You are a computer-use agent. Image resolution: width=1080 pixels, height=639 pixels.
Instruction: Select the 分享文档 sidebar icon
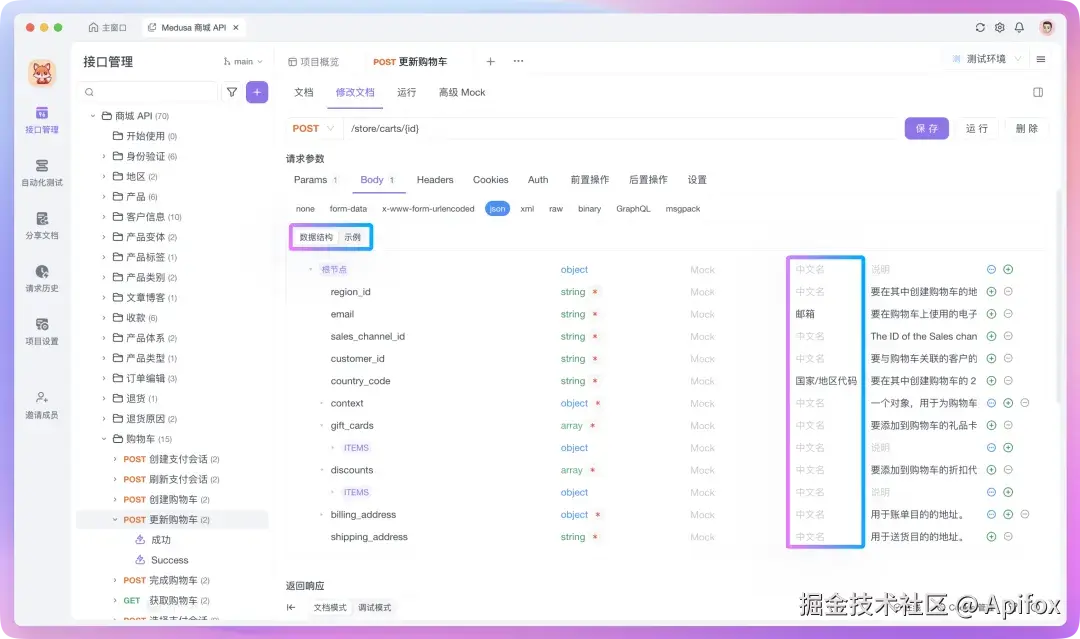[41, 228]
